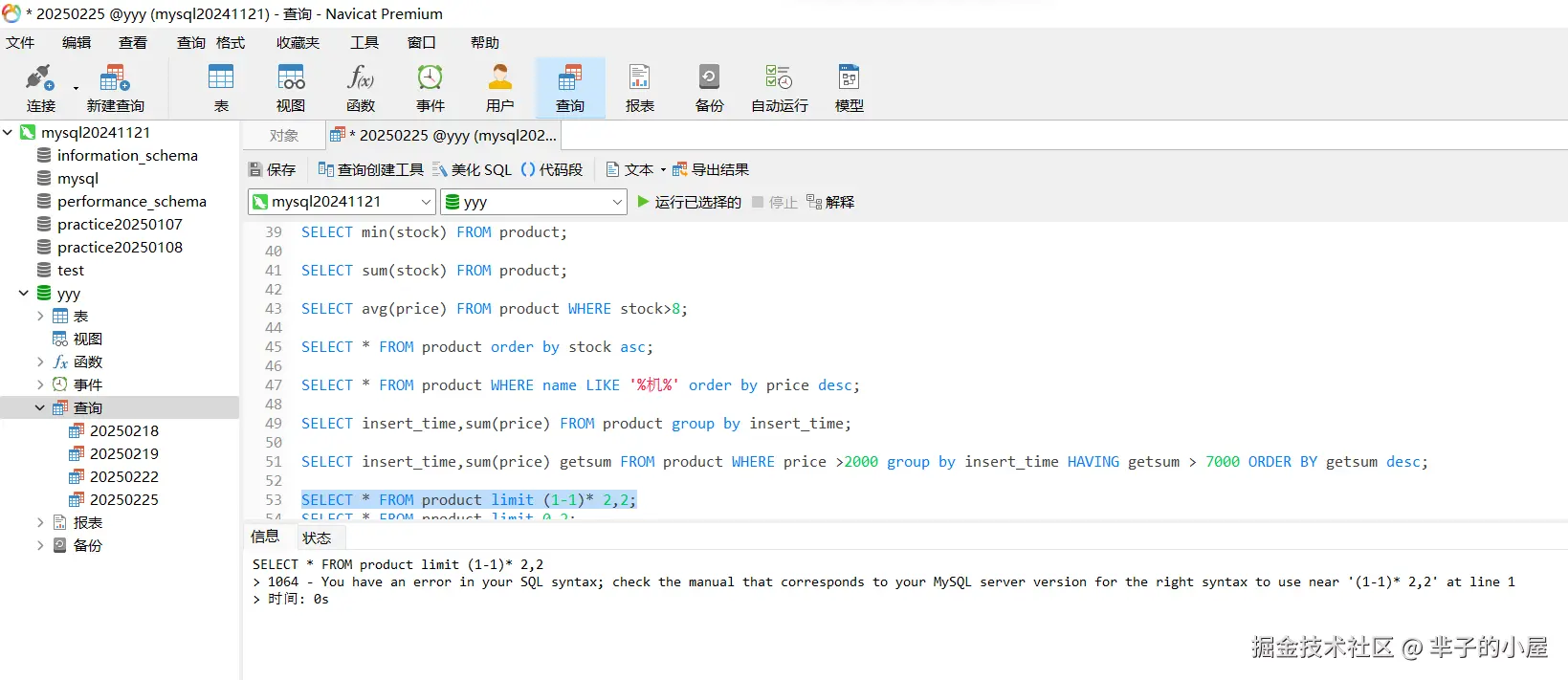This screenshot has width=1568, height=680.
Task: Select the performance_schema database
Action: [x=131, y=201]
